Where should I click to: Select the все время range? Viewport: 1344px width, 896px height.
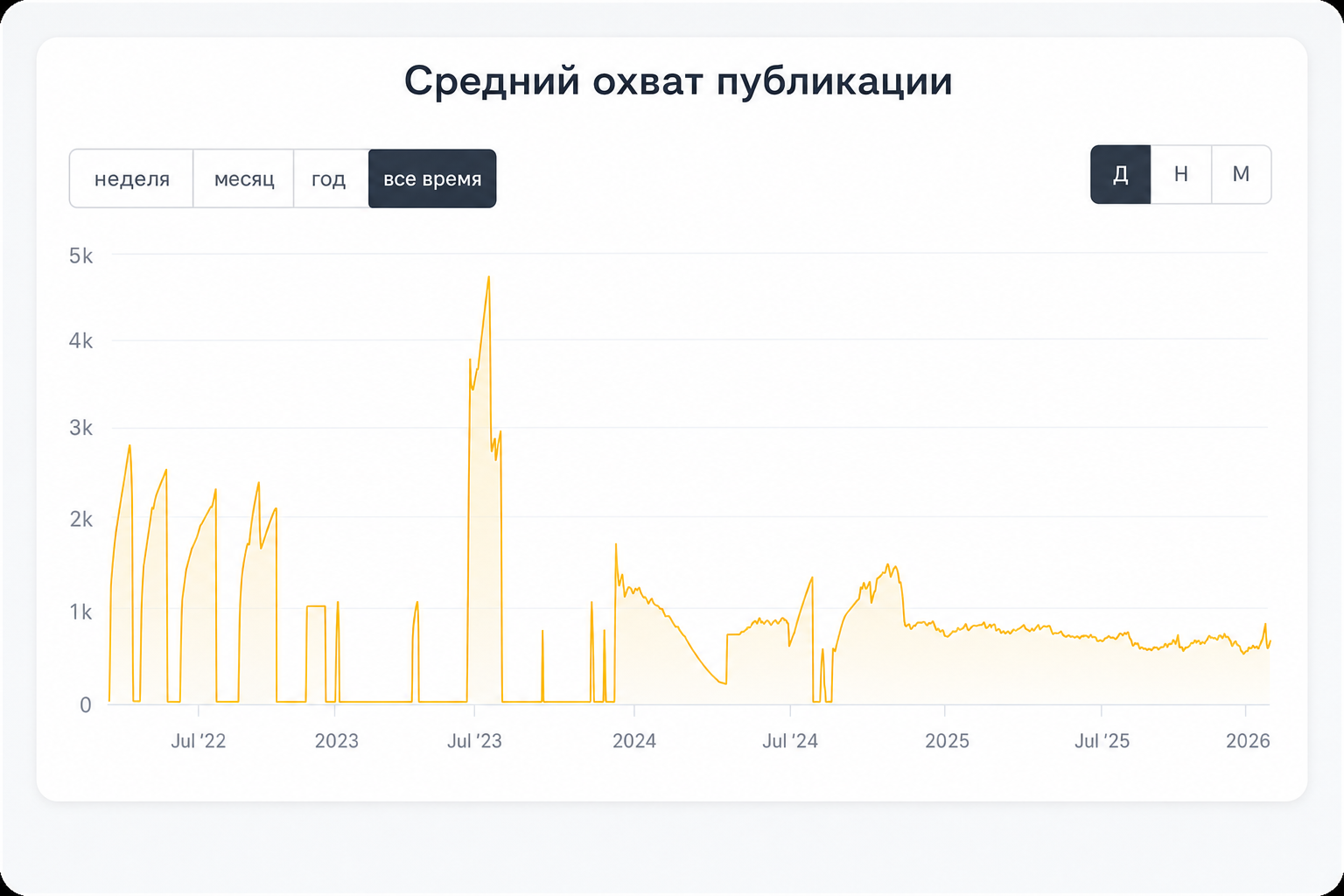432,178
